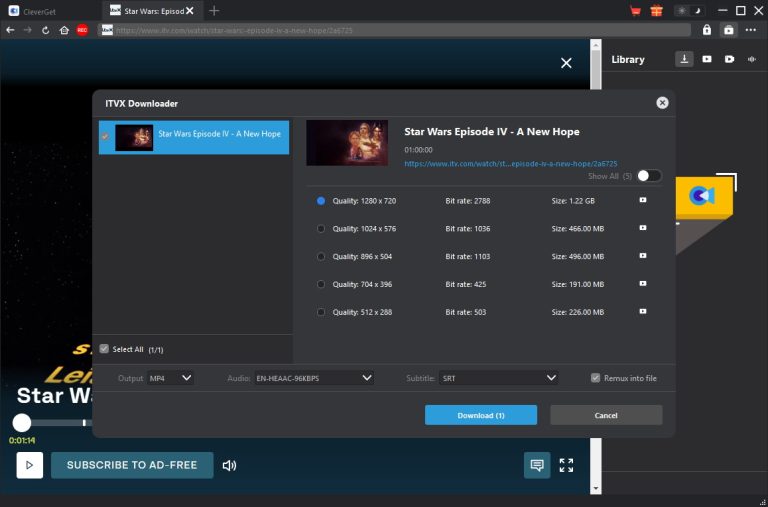Click the fullscreen icon in video player
This screenshot has width=768, height=507.
pos(566,465)
